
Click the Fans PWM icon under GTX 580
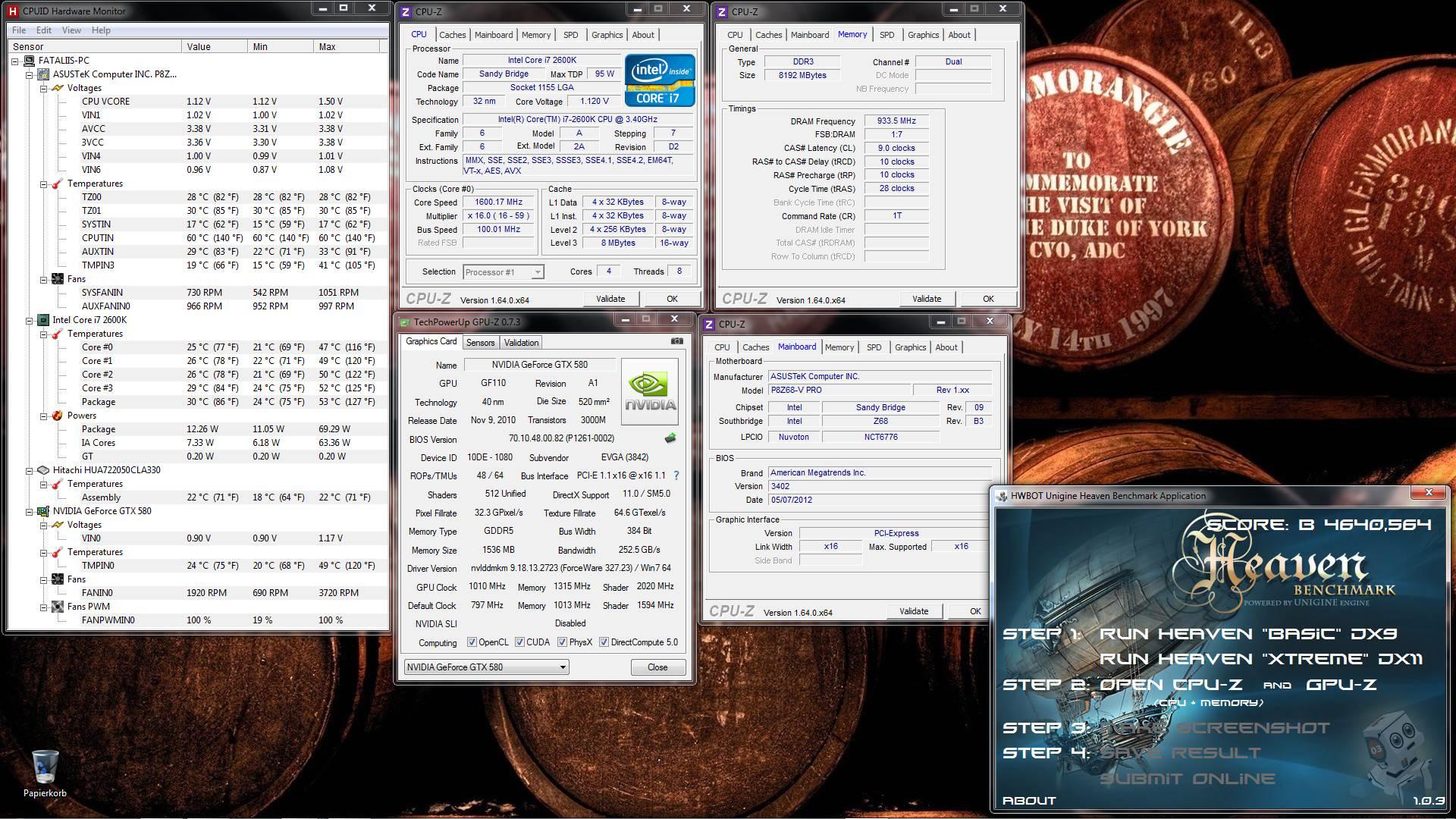tap(57, 607)
